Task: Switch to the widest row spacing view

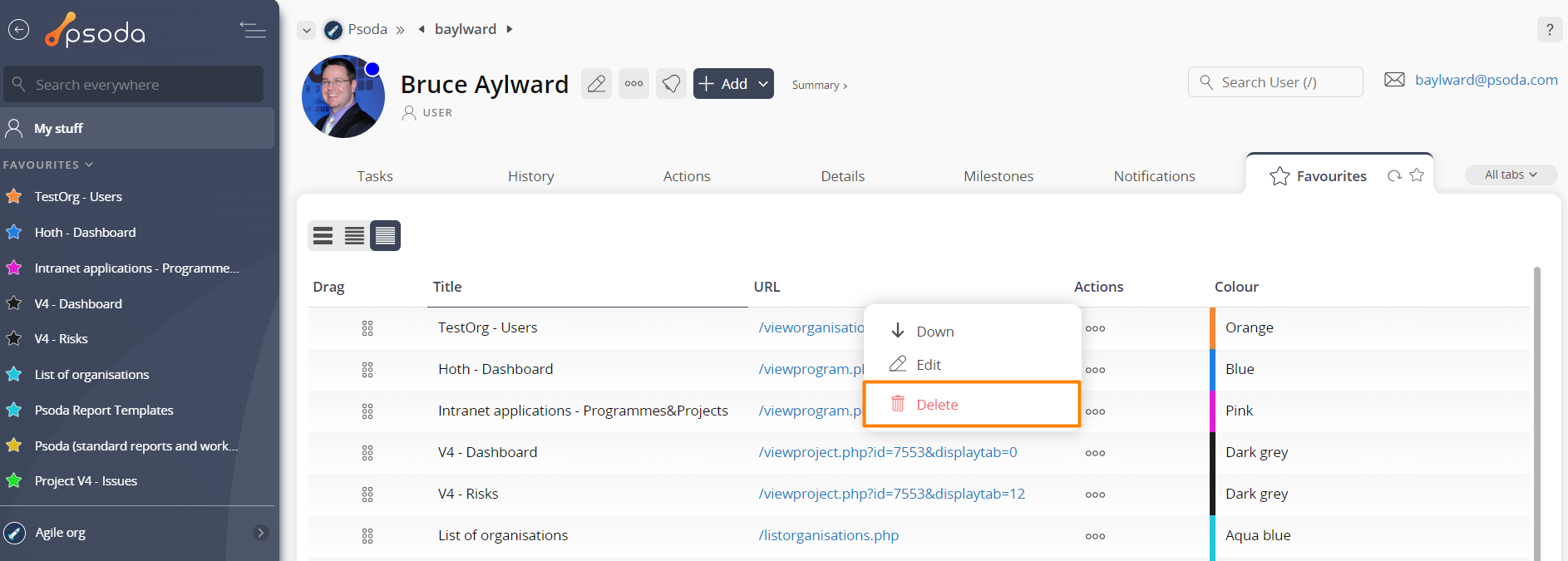Action: click(x=323, y=236)
